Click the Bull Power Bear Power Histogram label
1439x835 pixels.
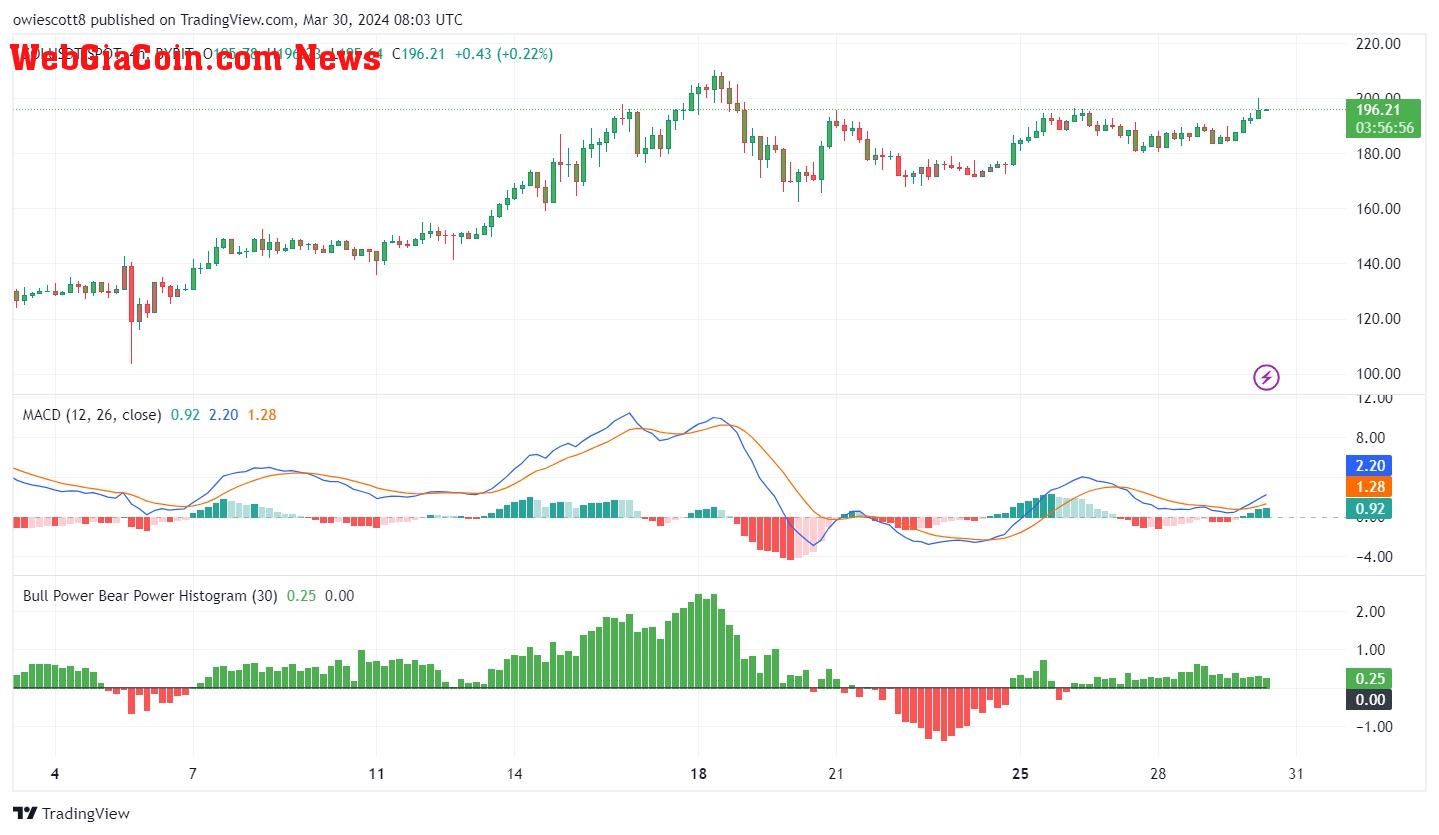point(151,596)
